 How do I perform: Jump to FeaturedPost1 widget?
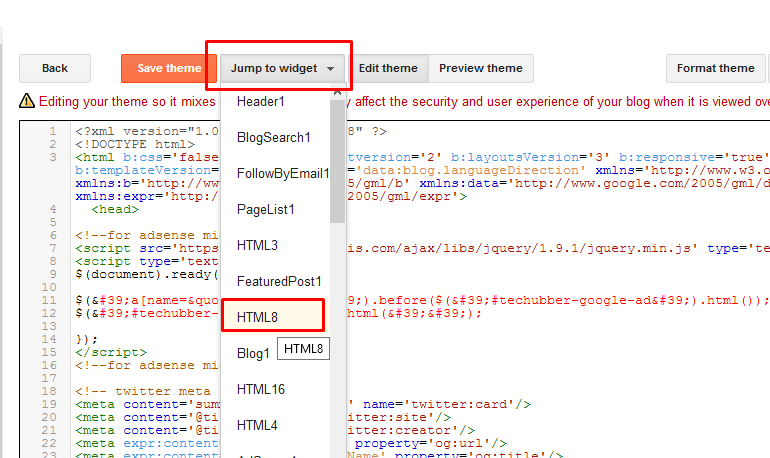point(275,281)
